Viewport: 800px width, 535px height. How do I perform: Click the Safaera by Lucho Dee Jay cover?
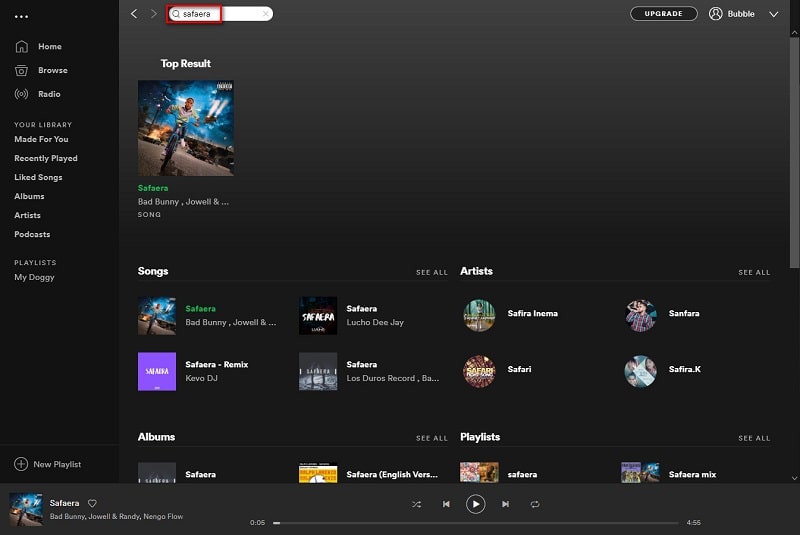coord(318,316)
